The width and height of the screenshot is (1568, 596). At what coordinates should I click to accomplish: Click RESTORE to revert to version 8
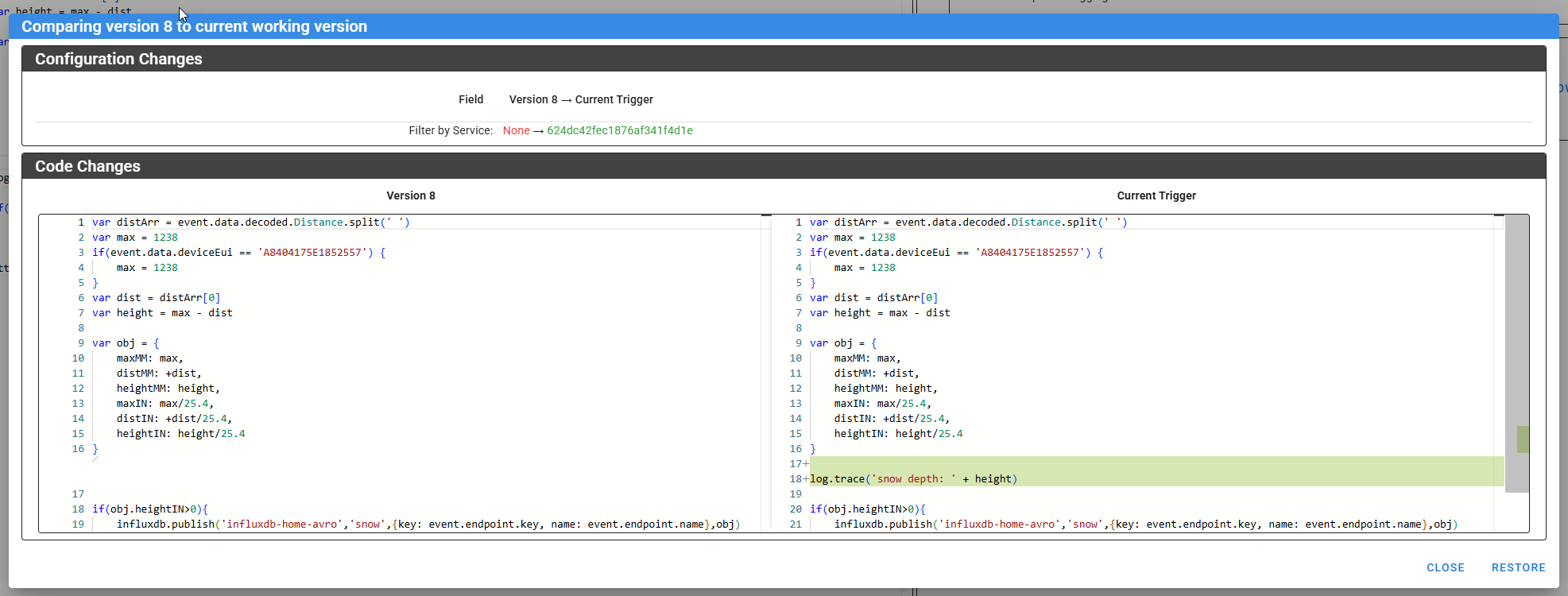click(x=1518, y=567)
